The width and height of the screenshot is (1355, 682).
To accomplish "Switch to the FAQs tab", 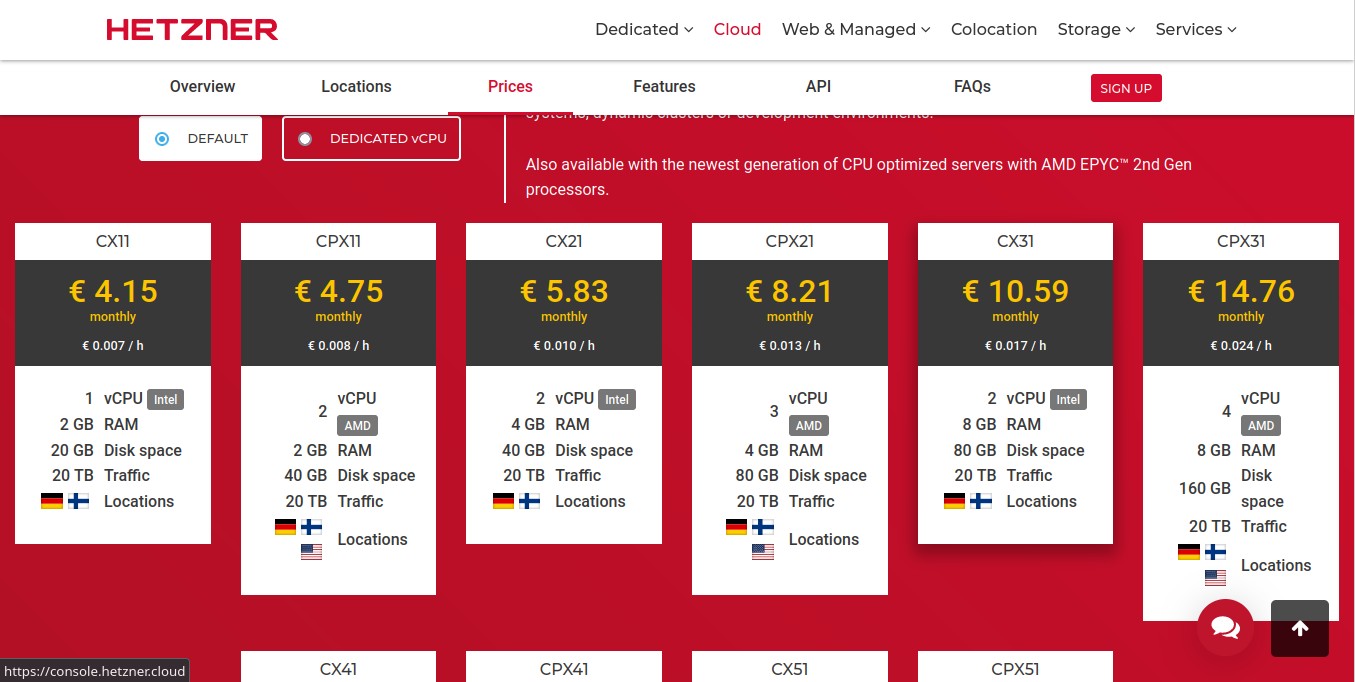I will [x=972, y=87].
